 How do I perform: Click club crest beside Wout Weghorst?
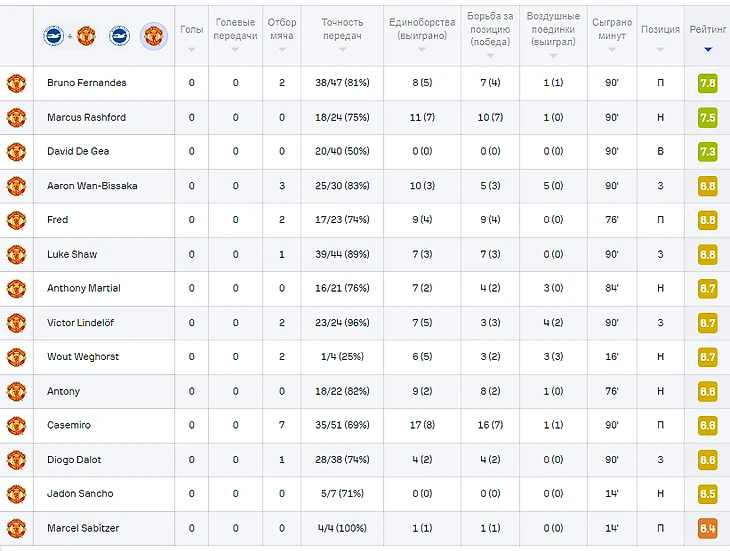pos(16,357)
